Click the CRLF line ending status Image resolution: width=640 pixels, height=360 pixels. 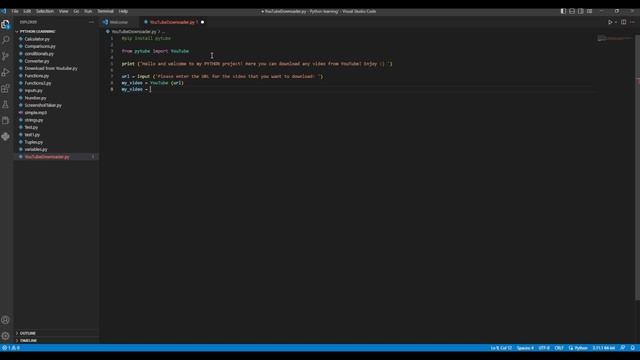pos(559,348)
